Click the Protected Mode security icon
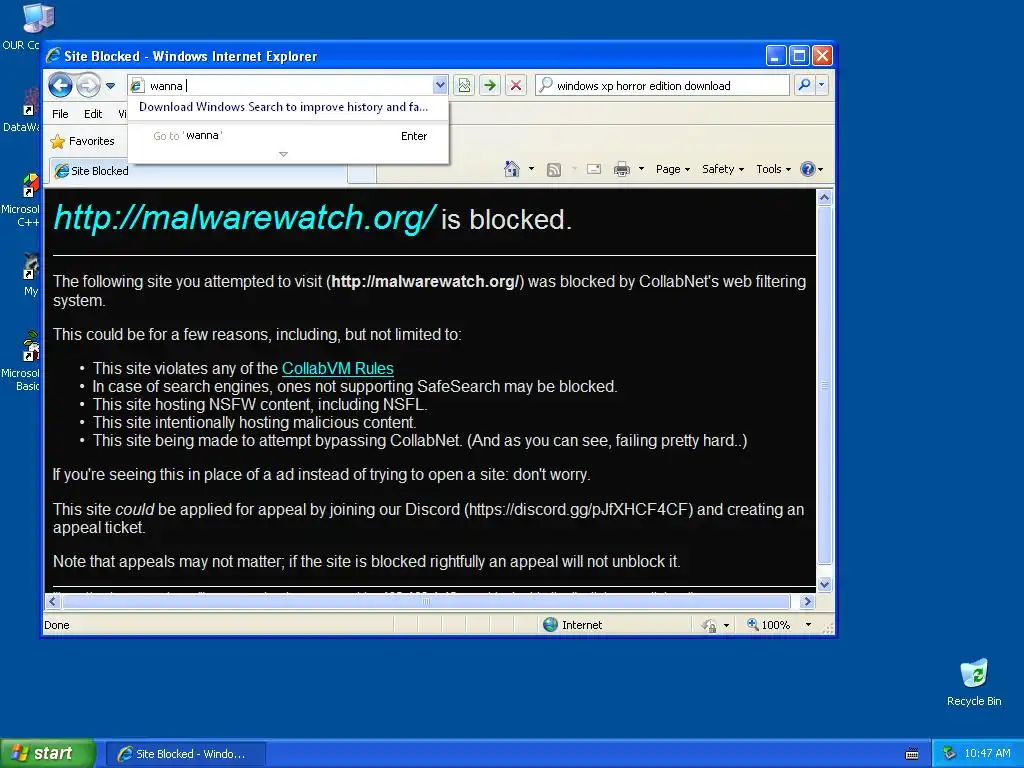 click(709, 626)
